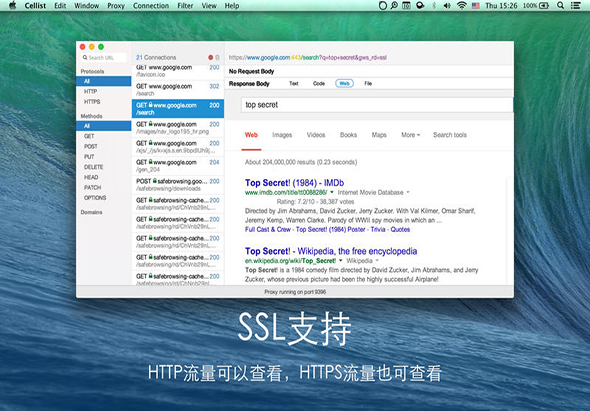Click the battery status icon
Screen dimensions: 590x411
tap(544, 6)
